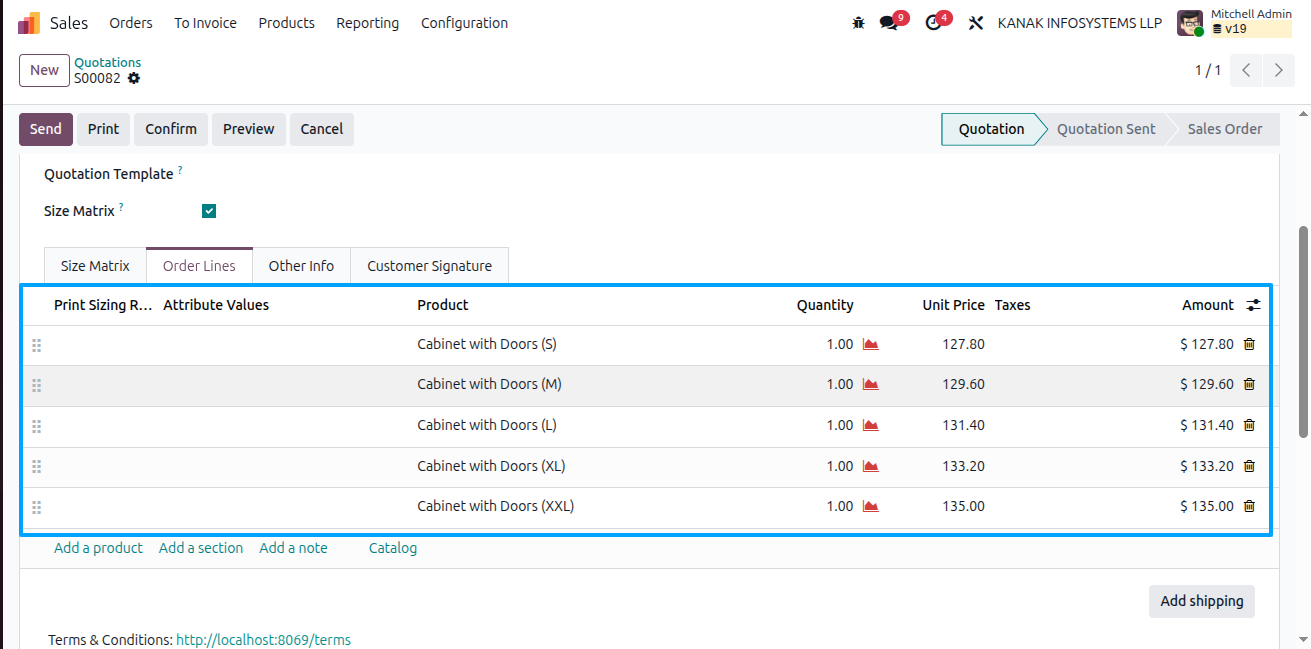This screenshot has height=649, width=1311.
Task: Grab the drag handle of Cabinet (L) row
Action: tap(37, 426)
